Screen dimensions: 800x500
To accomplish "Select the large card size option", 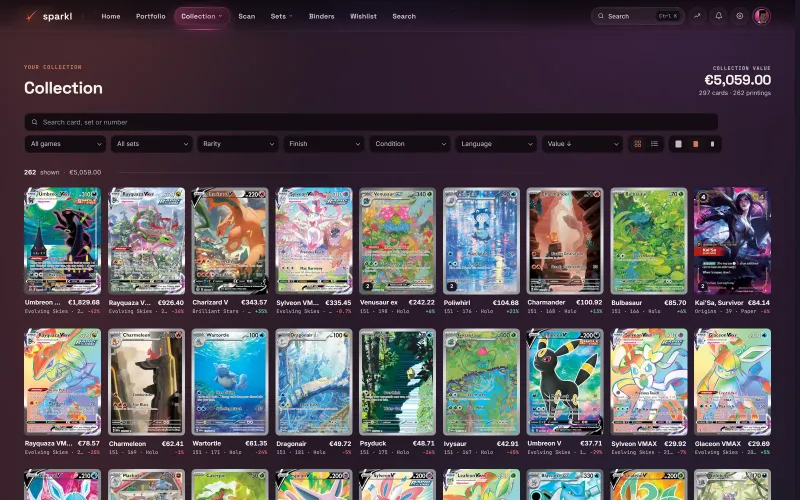I will [x=678, y=144].
